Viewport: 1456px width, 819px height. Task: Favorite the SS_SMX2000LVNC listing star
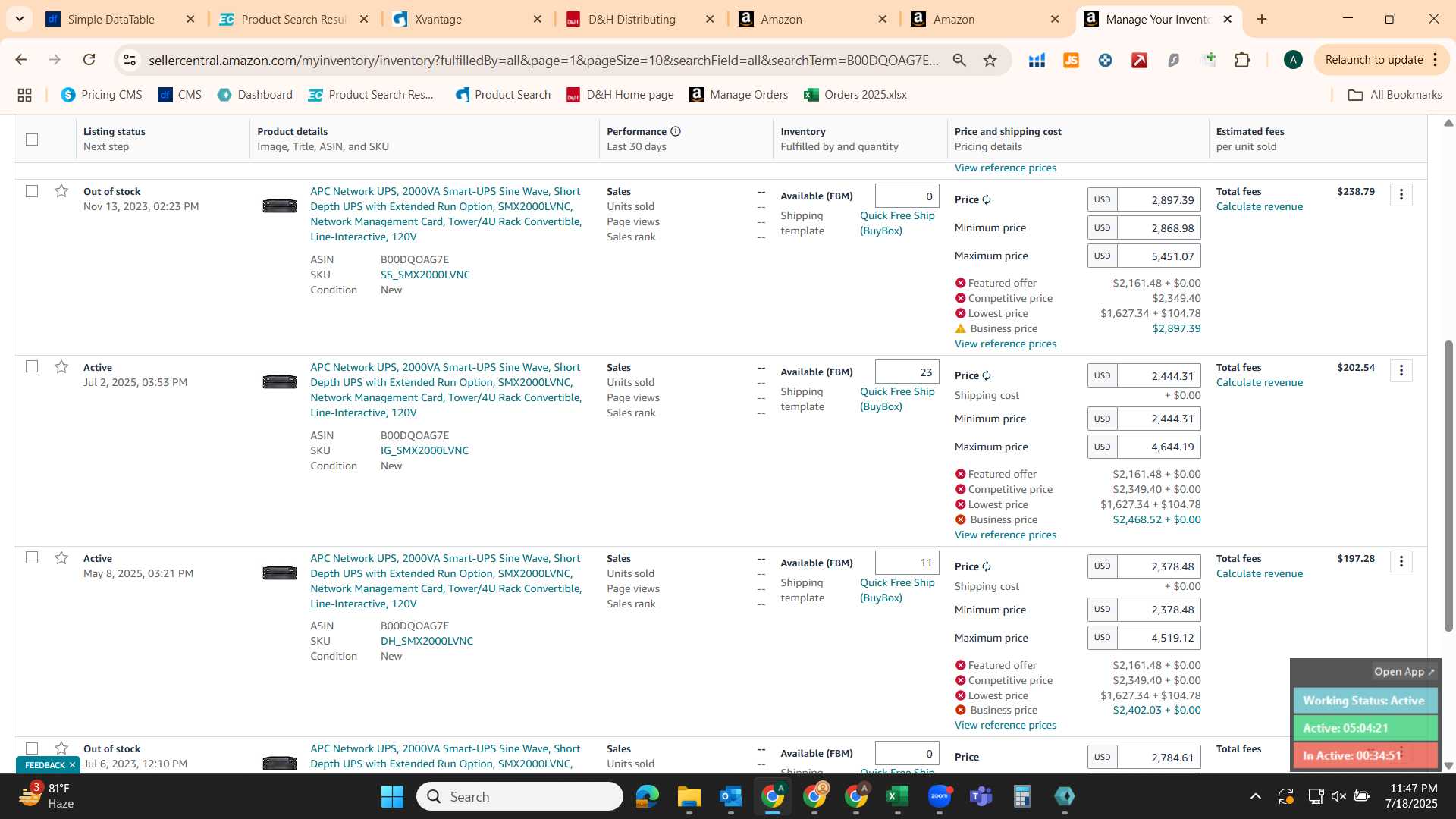pyautogui.click(x=61, y=191)
